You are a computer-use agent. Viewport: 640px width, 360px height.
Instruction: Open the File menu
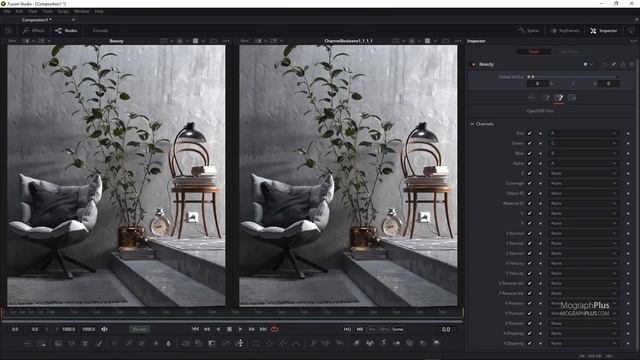coord(7,11)
